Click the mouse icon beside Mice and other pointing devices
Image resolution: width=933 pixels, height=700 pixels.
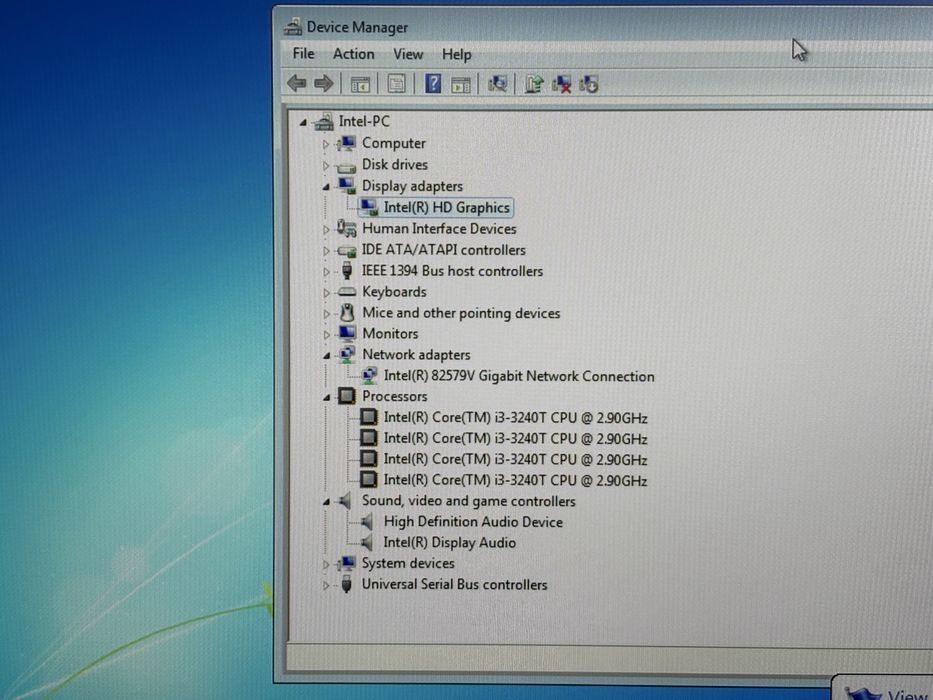point(347,312)
